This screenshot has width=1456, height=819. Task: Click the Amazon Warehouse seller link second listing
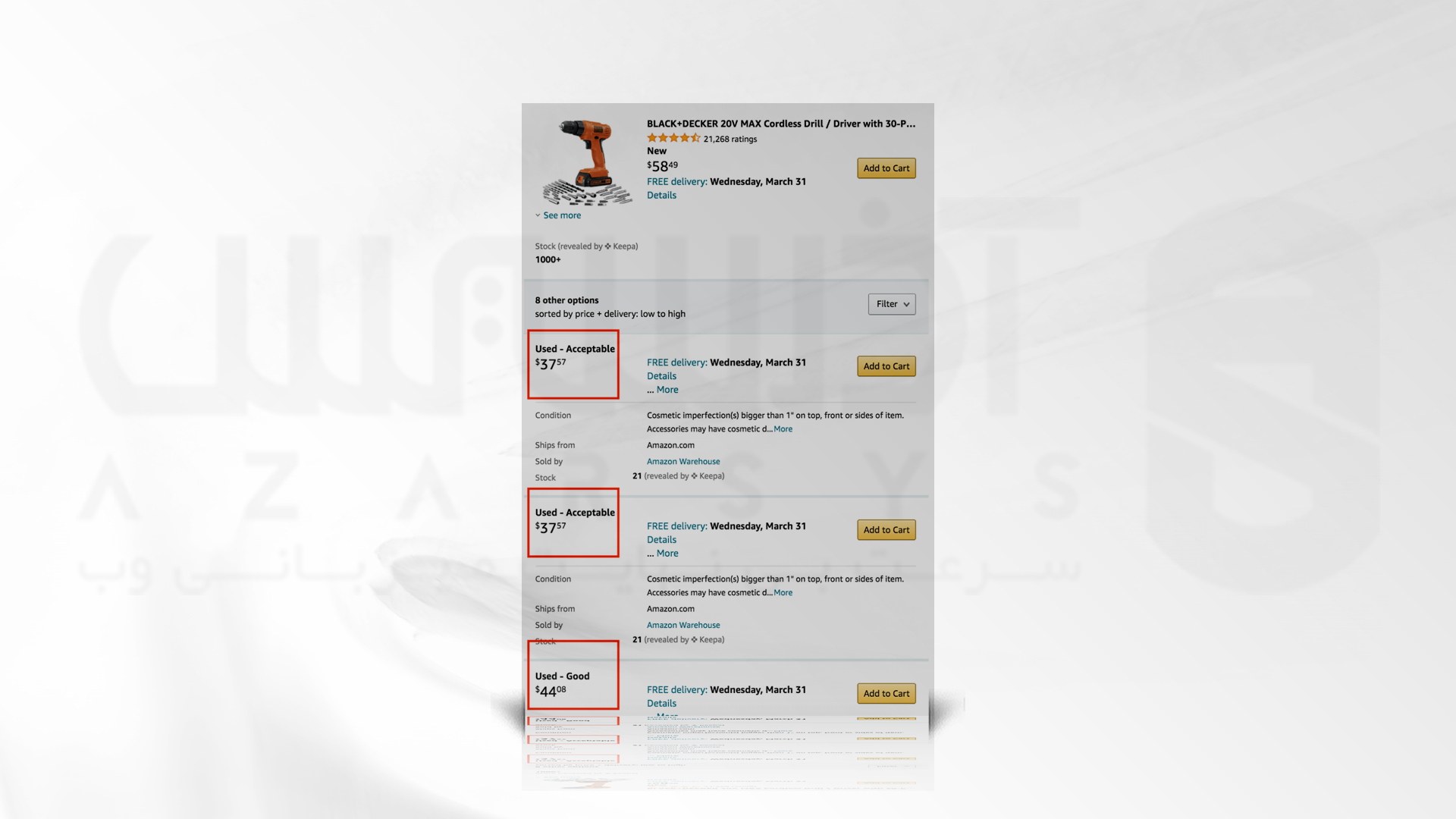(x=683, y=624)
